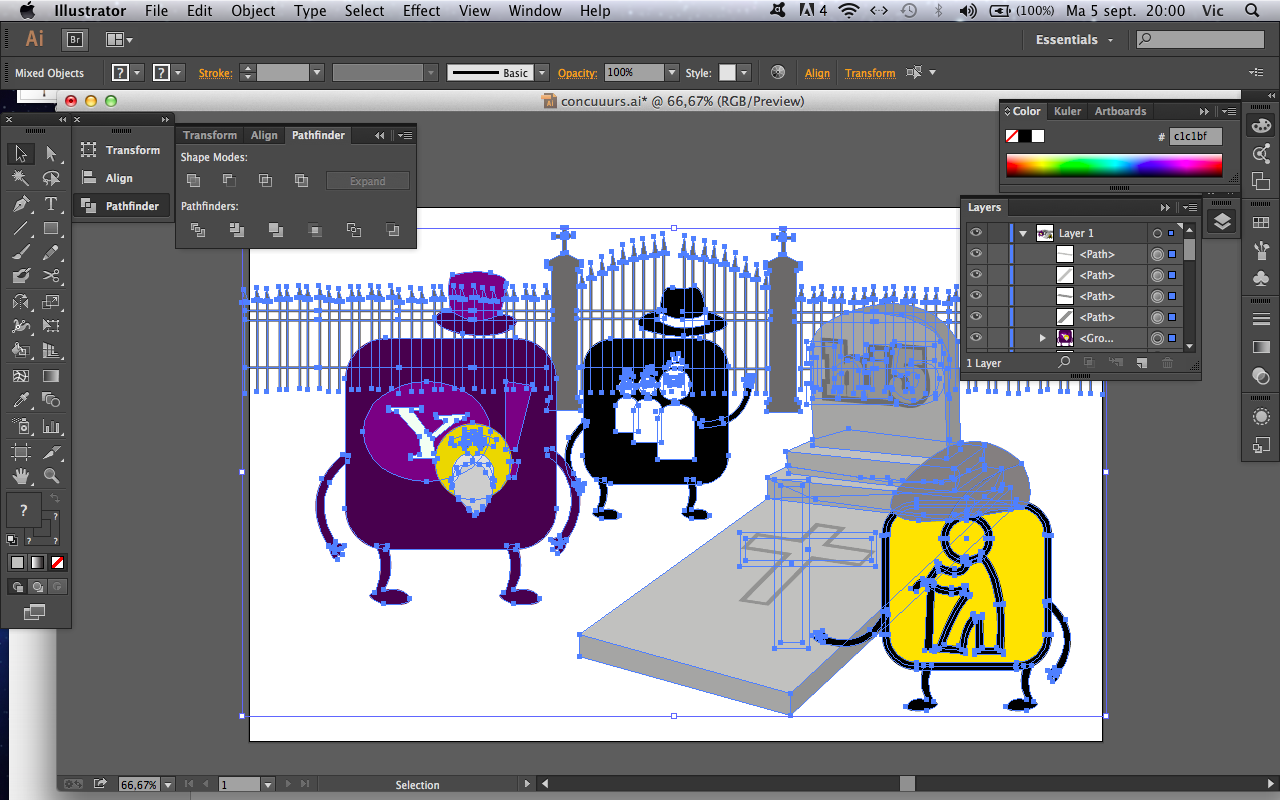Open the Layers panel flyout menu
The image size is (1280, 800).
pos(1188,207)
